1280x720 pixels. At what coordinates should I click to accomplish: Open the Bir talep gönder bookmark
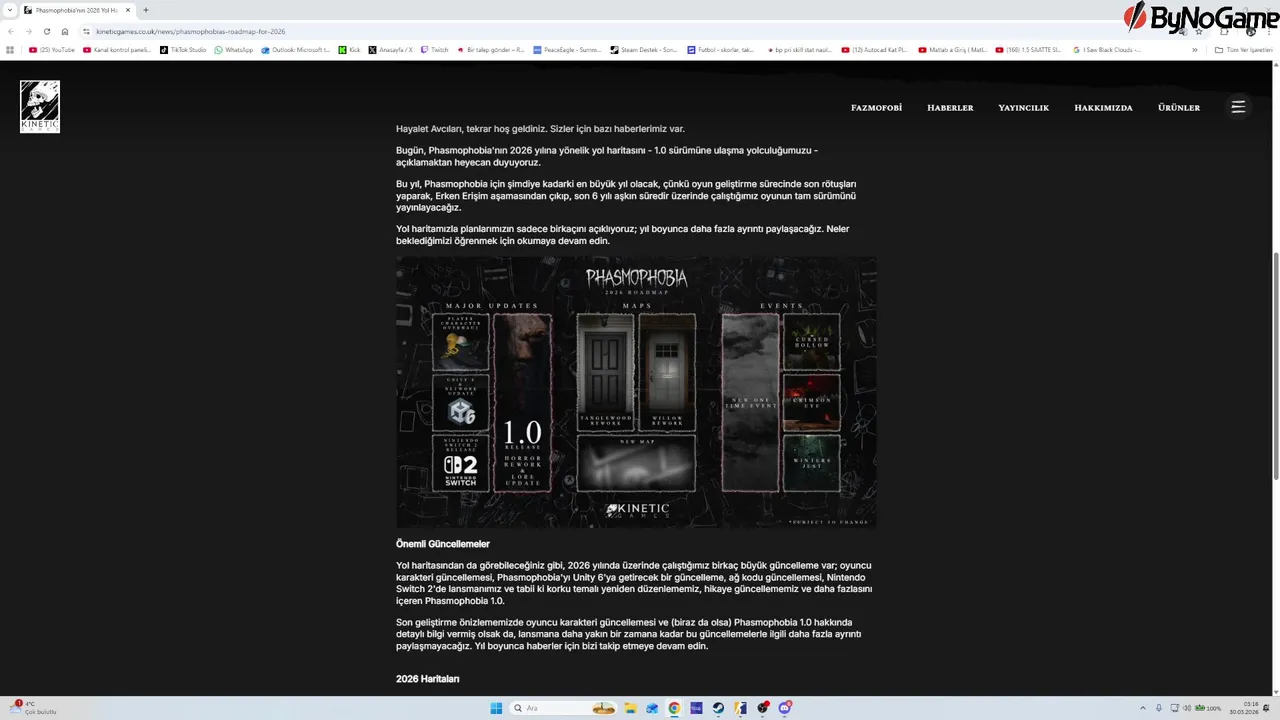coord(490,49)
